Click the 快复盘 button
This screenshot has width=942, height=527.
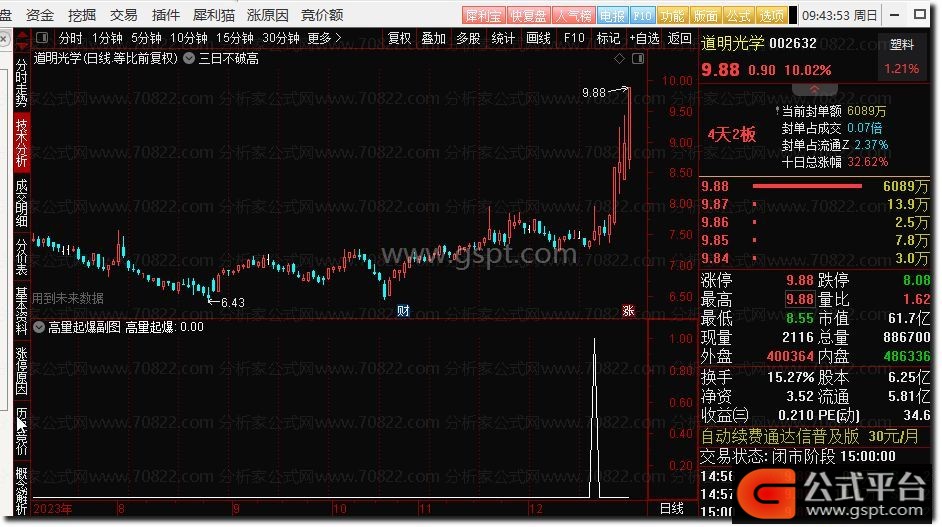point(529,15)
